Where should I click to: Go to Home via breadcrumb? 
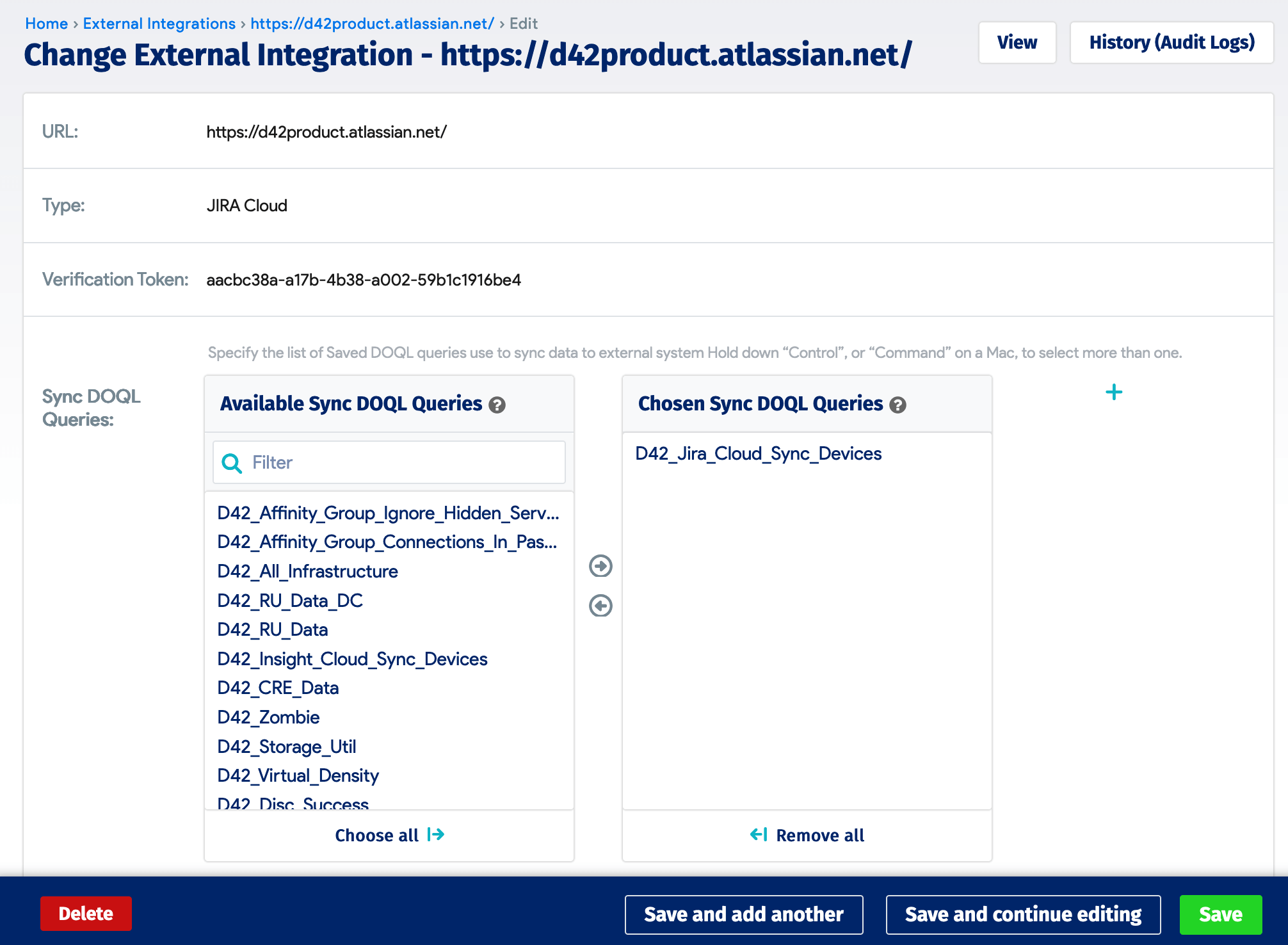(46, 23)
